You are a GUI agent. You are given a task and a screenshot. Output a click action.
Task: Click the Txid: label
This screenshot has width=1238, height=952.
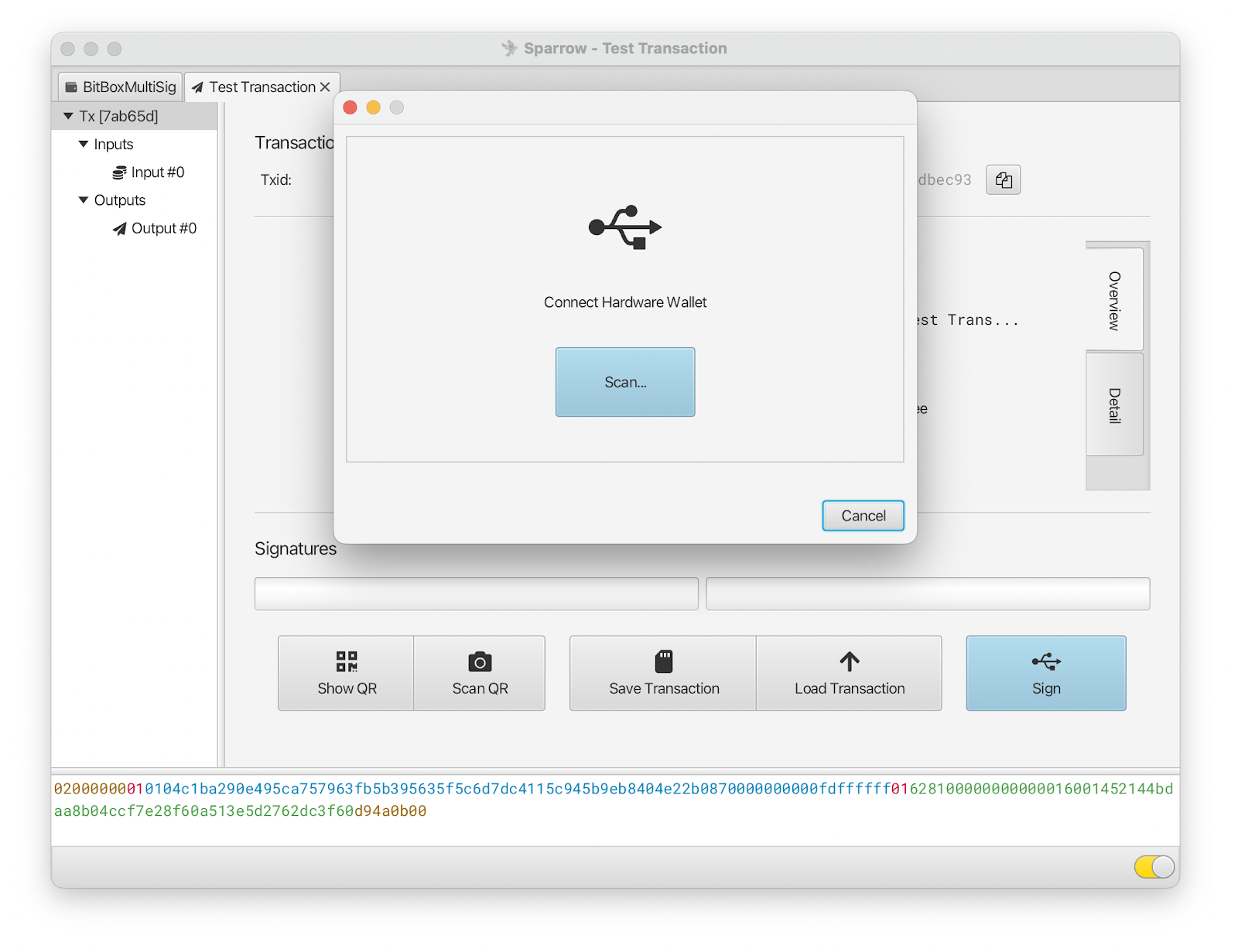276,179
